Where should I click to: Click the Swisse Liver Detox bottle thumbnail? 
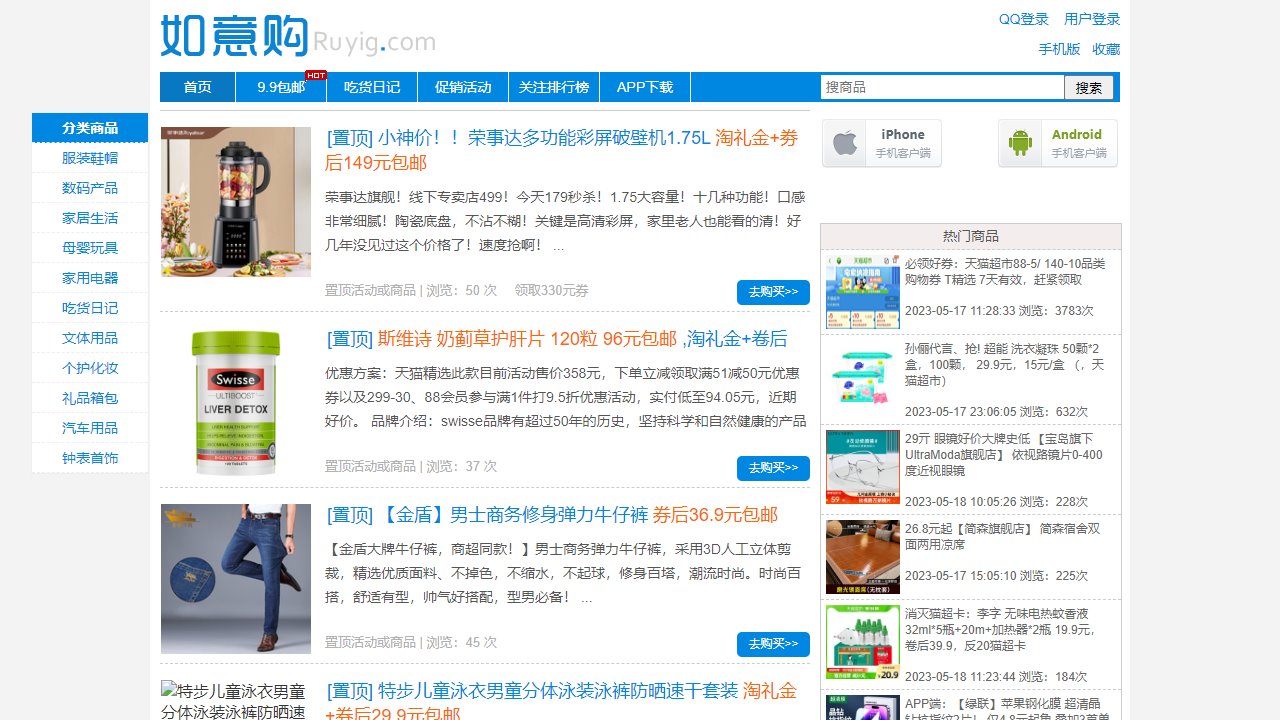point(236,403)
